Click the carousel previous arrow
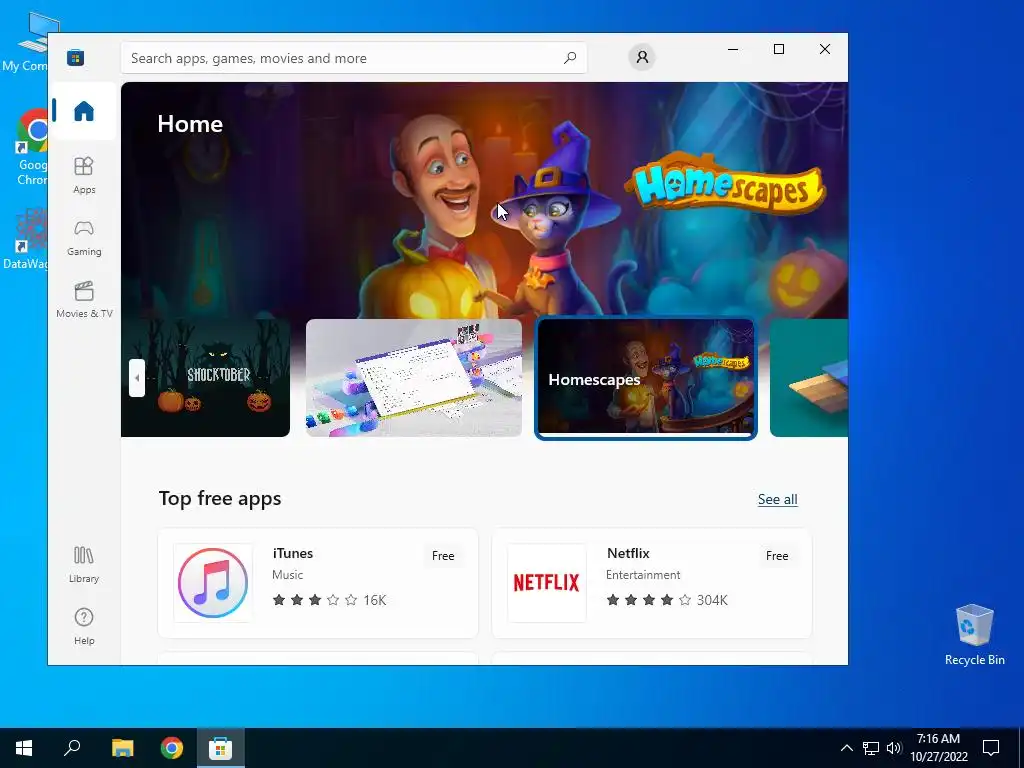The height and width of the screenshot is (768, 1024). click(x=136, y=377)
